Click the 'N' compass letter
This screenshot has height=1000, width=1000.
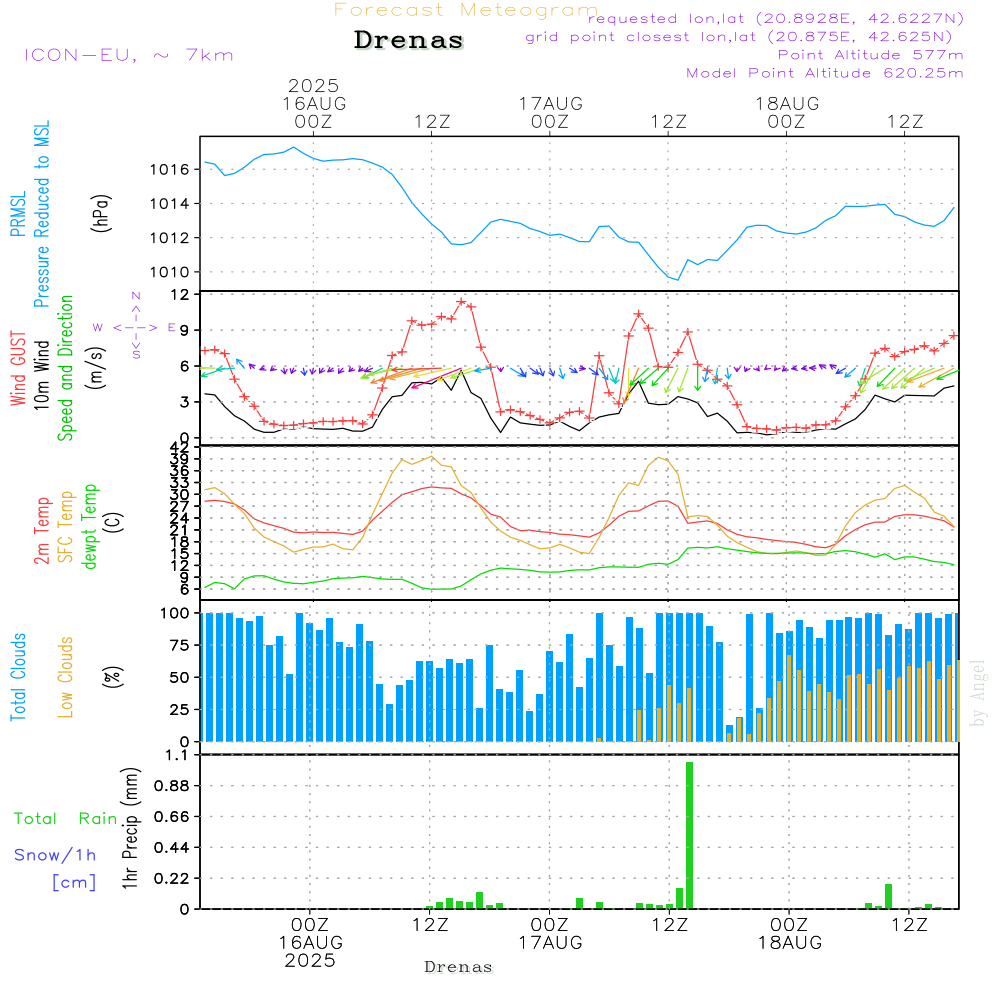coord(136,296)
